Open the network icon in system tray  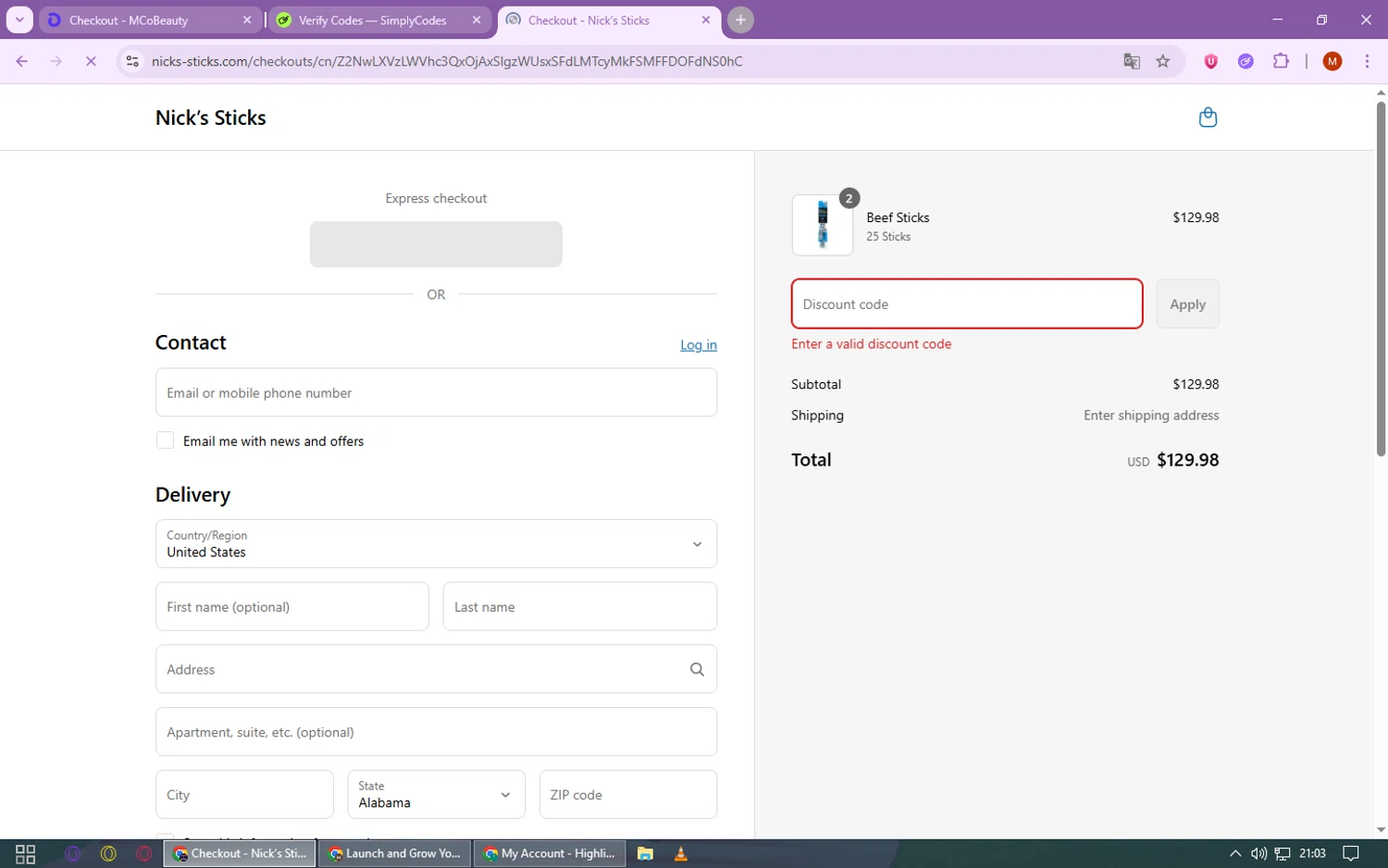pyautogui.click(x=1283, y=853)
